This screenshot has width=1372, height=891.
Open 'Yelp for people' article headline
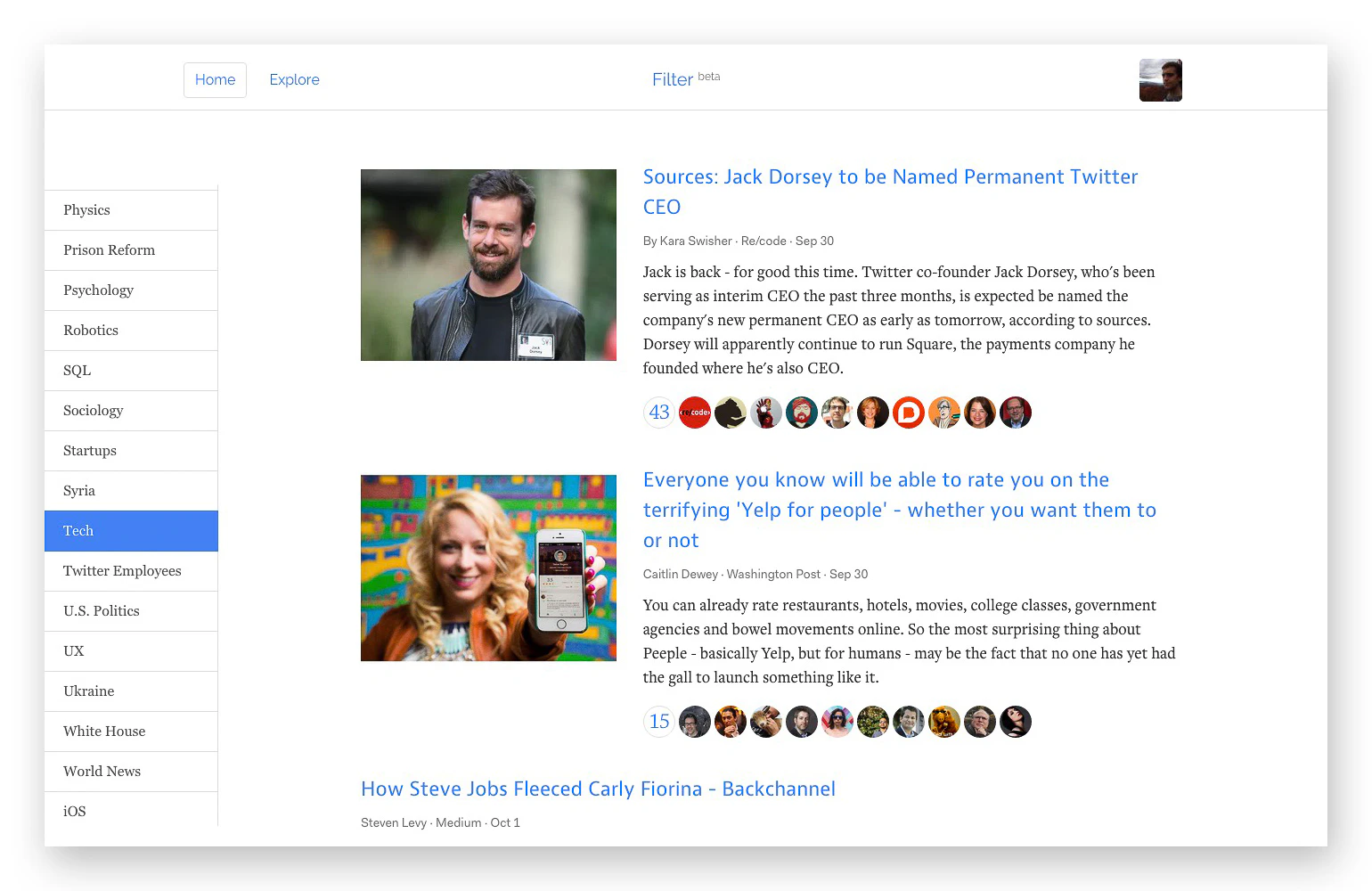pos(900,510)
